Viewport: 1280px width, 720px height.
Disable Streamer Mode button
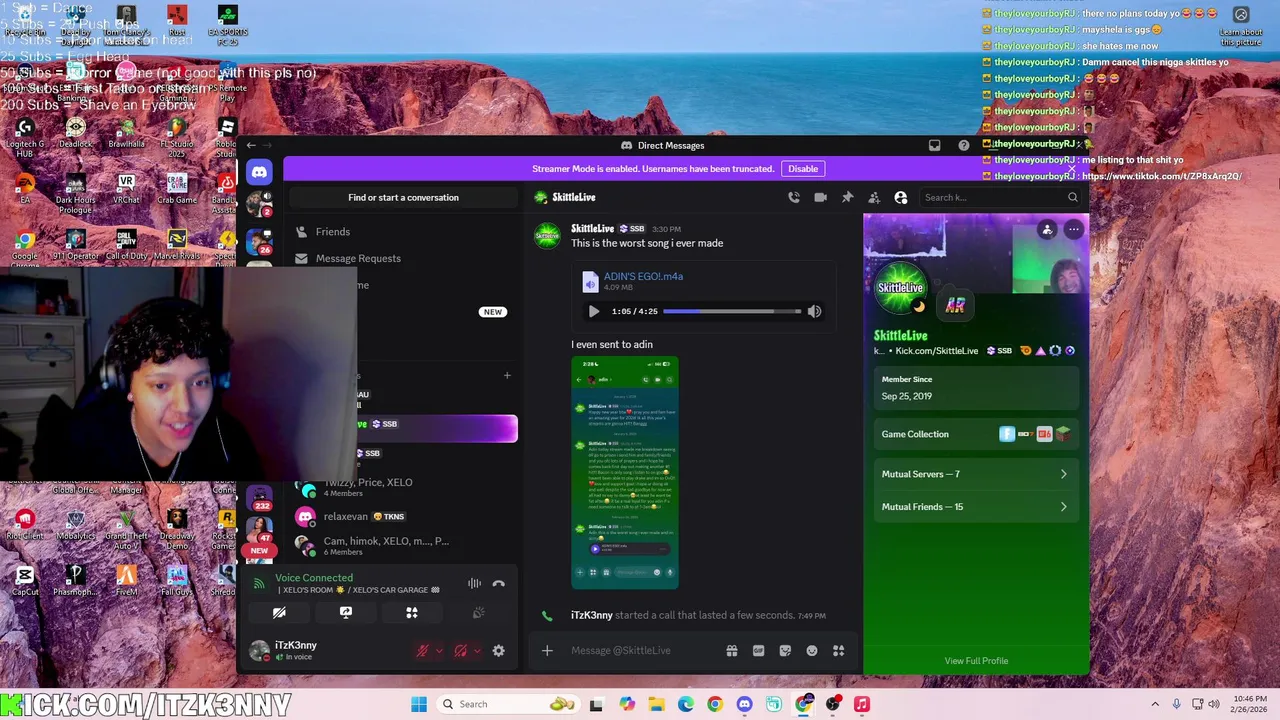click(803, 169)
